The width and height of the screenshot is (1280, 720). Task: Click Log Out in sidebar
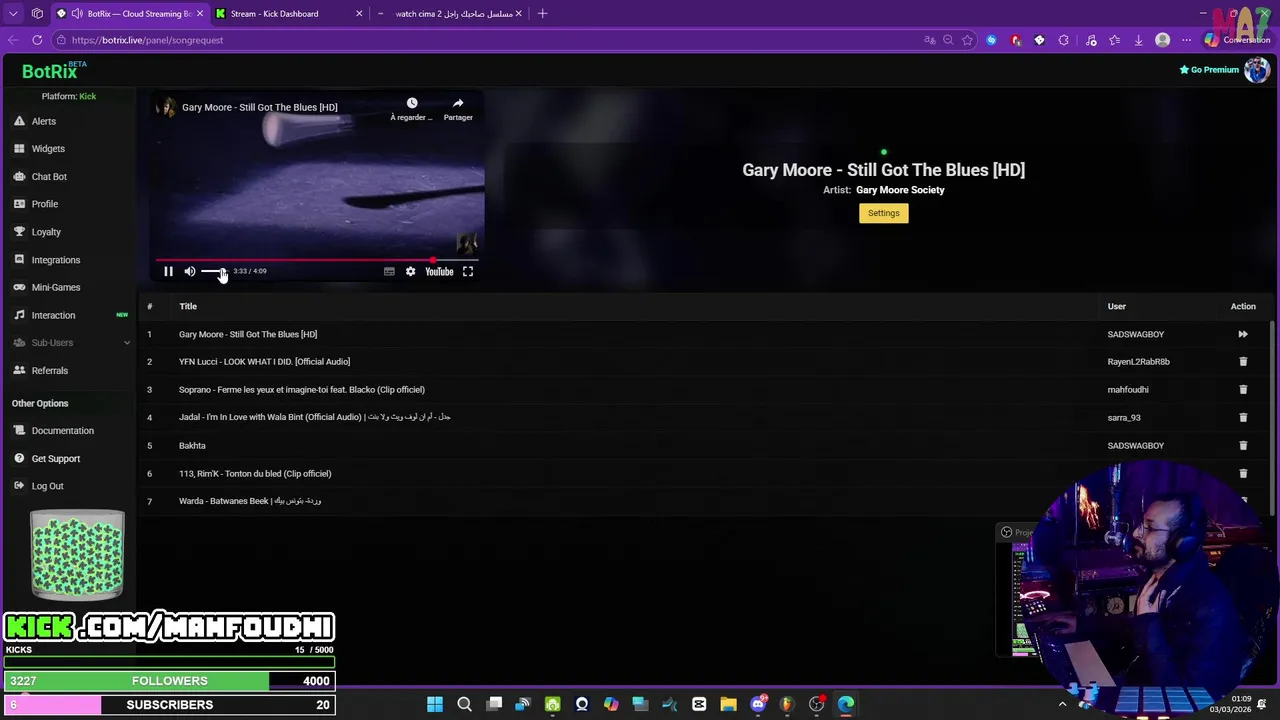pos(47,486)
